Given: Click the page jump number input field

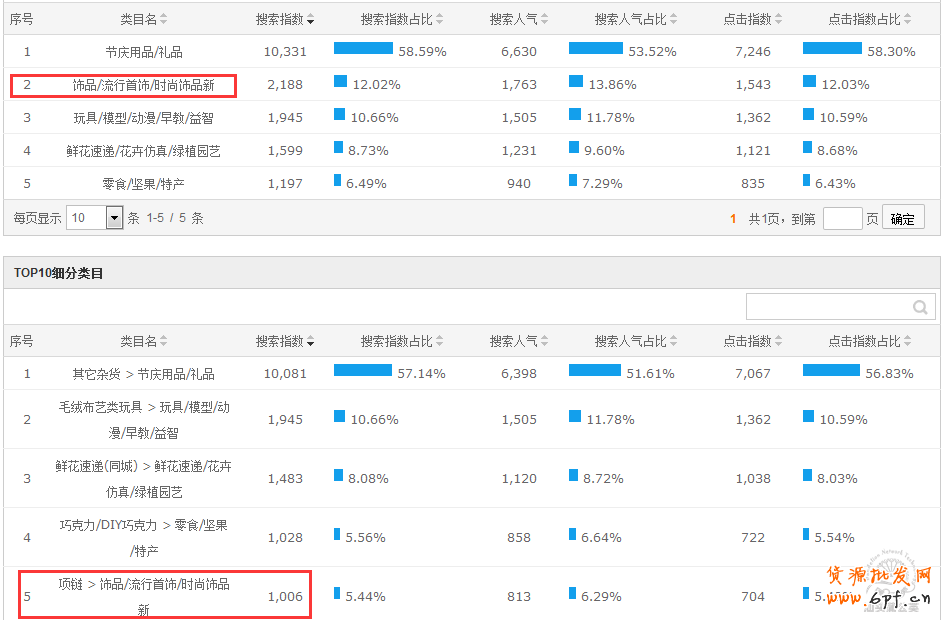Looking at the screenshot, I should tap(842, 219).
